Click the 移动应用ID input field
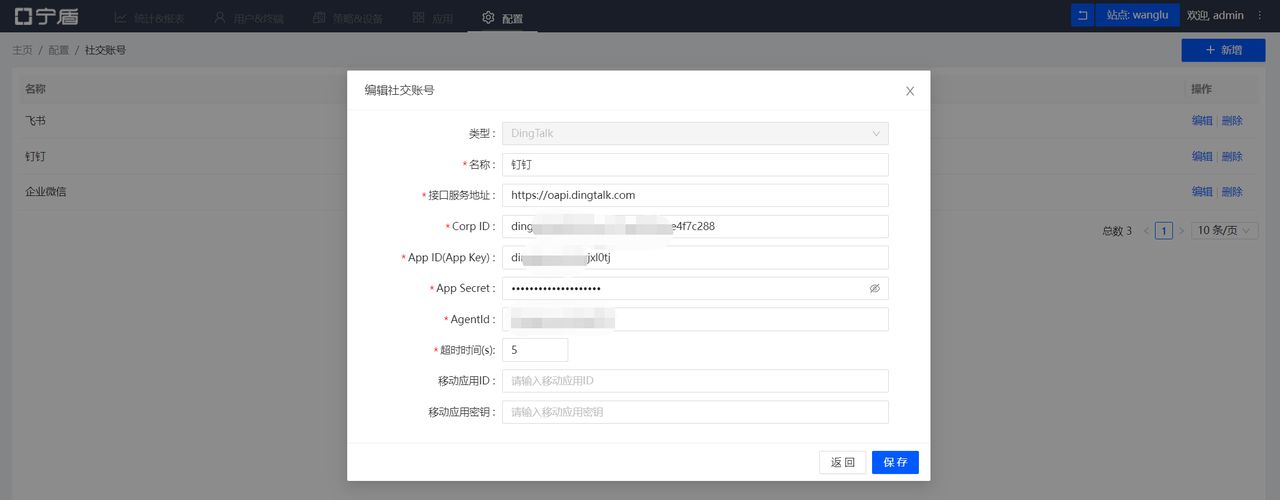The height and width of the screenshot is (500, 1280). point(695,381)
